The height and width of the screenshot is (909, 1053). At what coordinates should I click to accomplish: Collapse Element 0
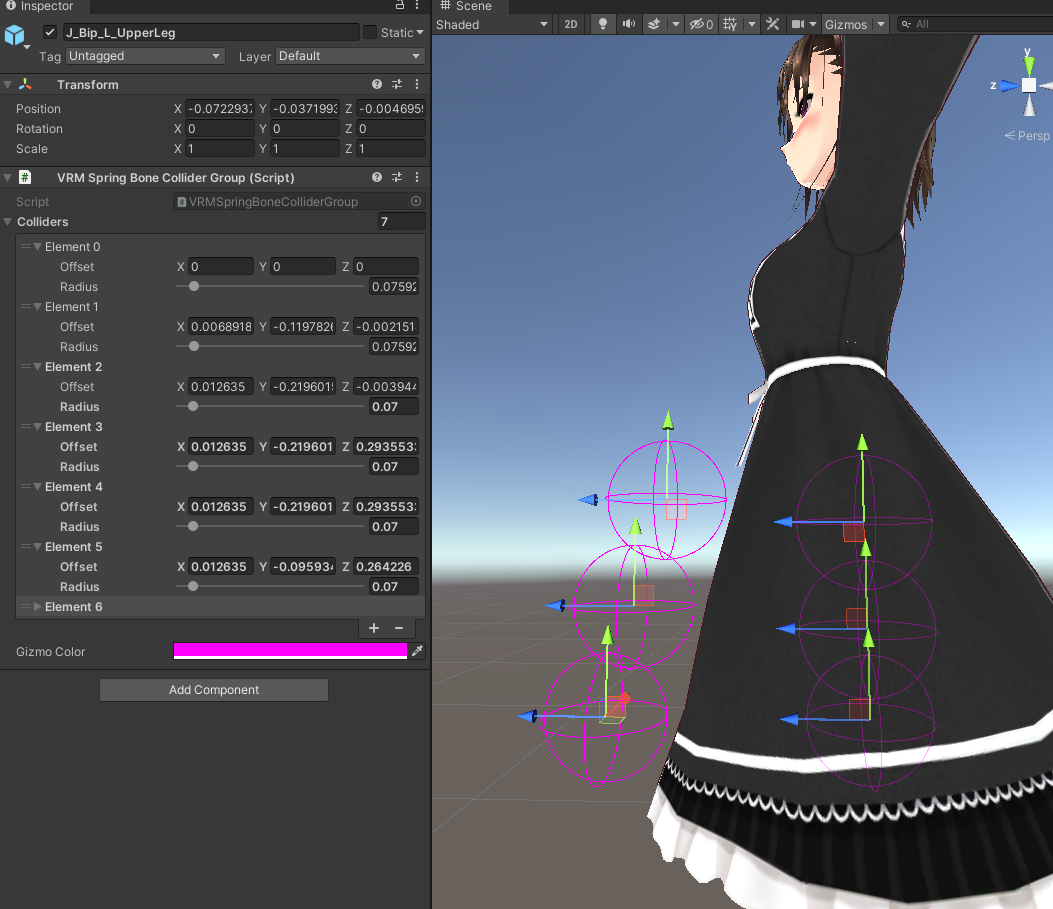point(38,247)
